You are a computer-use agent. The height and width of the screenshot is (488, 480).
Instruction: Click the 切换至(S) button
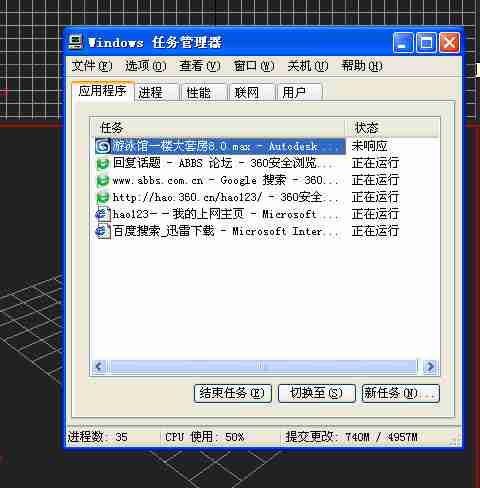[316, 393]
